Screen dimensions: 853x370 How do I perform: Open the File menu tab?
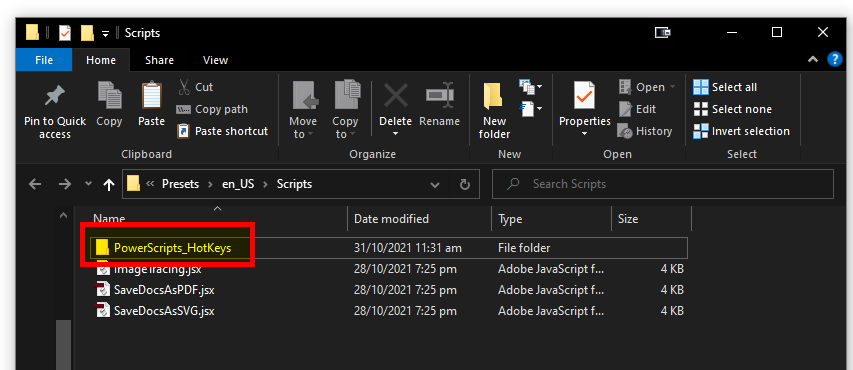tap(44, 60)
